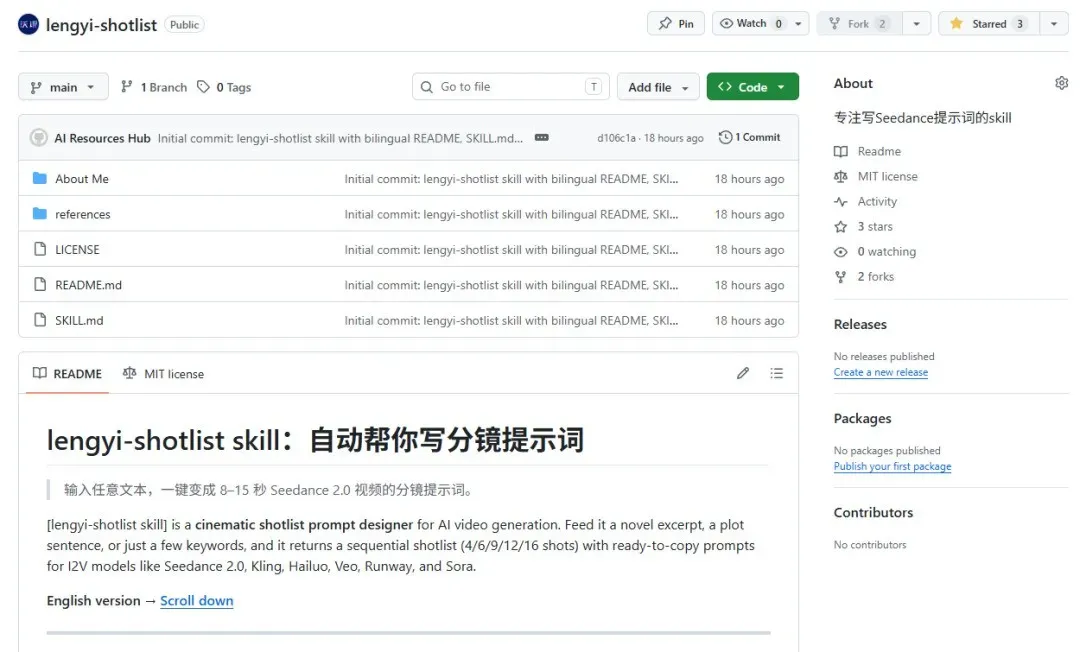Click the references folder icon
This screenshot has width=1080, height=652.
coord(40,213)
